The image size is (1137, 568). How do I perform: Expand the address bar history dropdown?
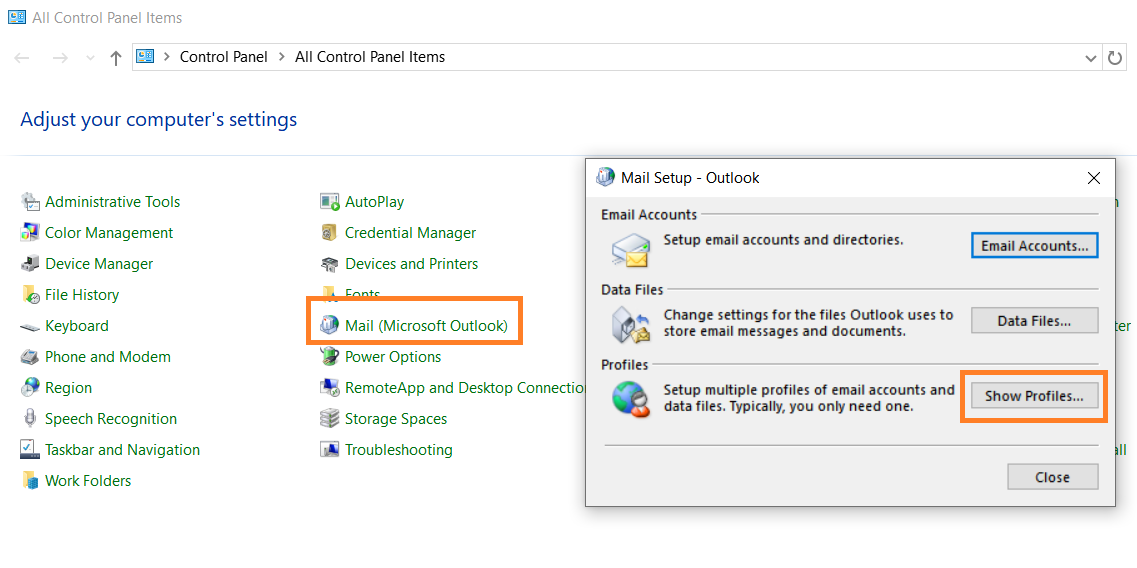pos(1091,58)
